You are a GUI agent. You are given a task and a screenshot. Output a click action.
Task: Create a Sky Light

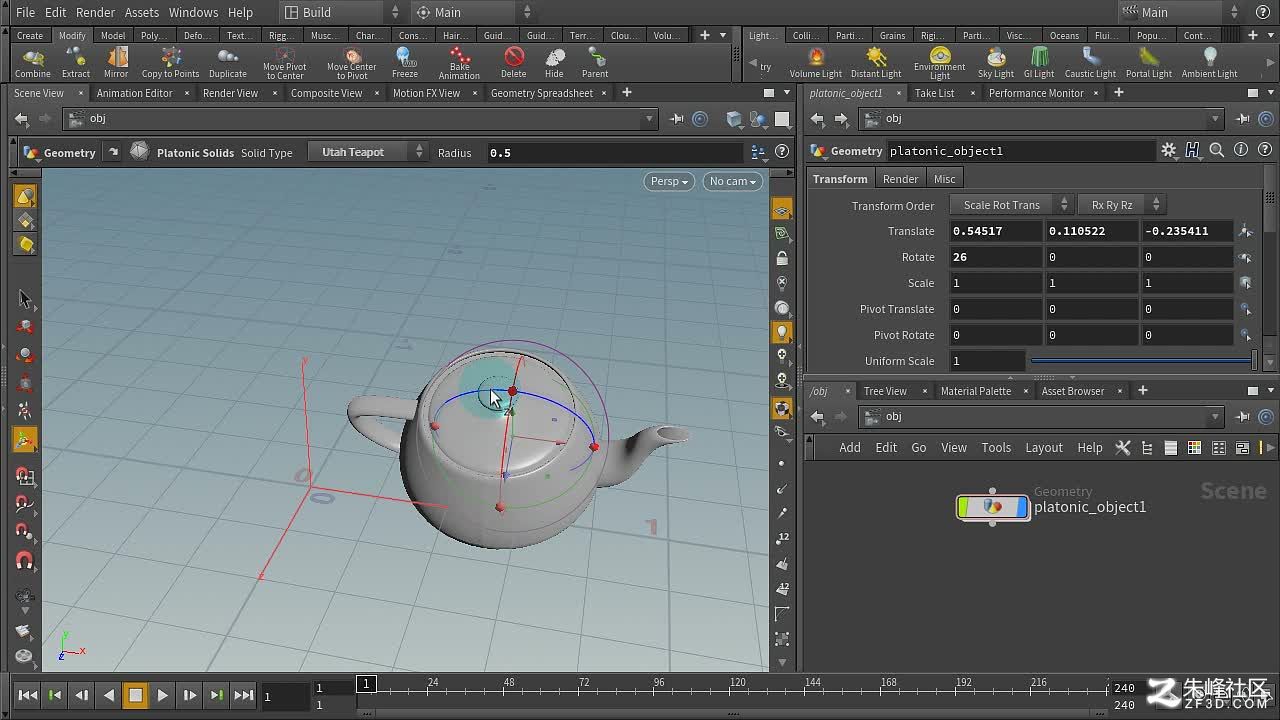click(x=996, y=63)
